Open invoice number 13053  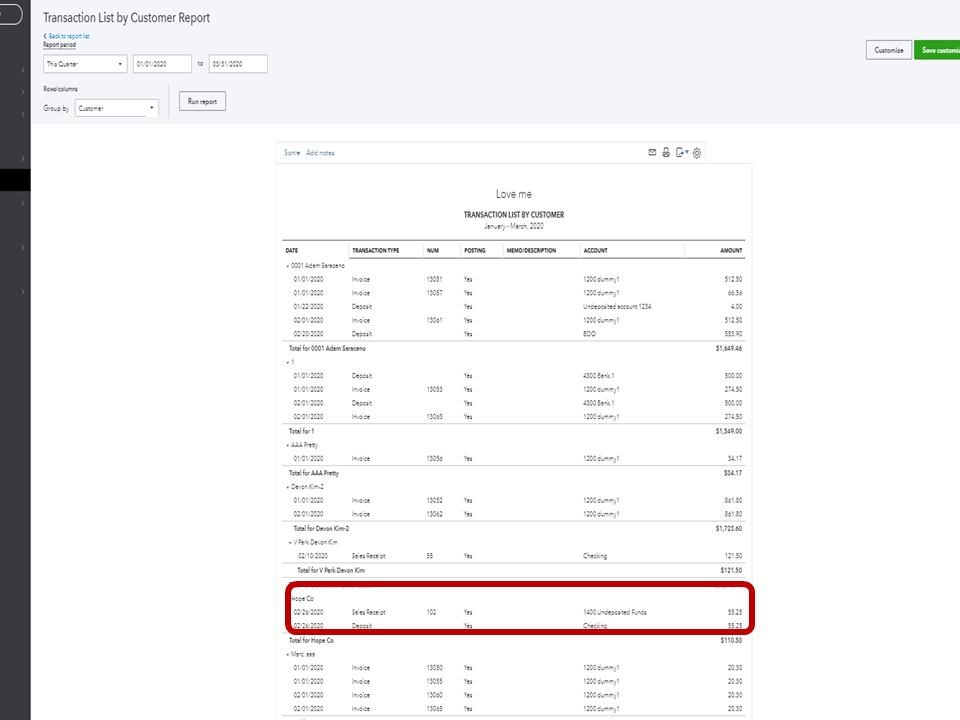(x=435, y=389)
